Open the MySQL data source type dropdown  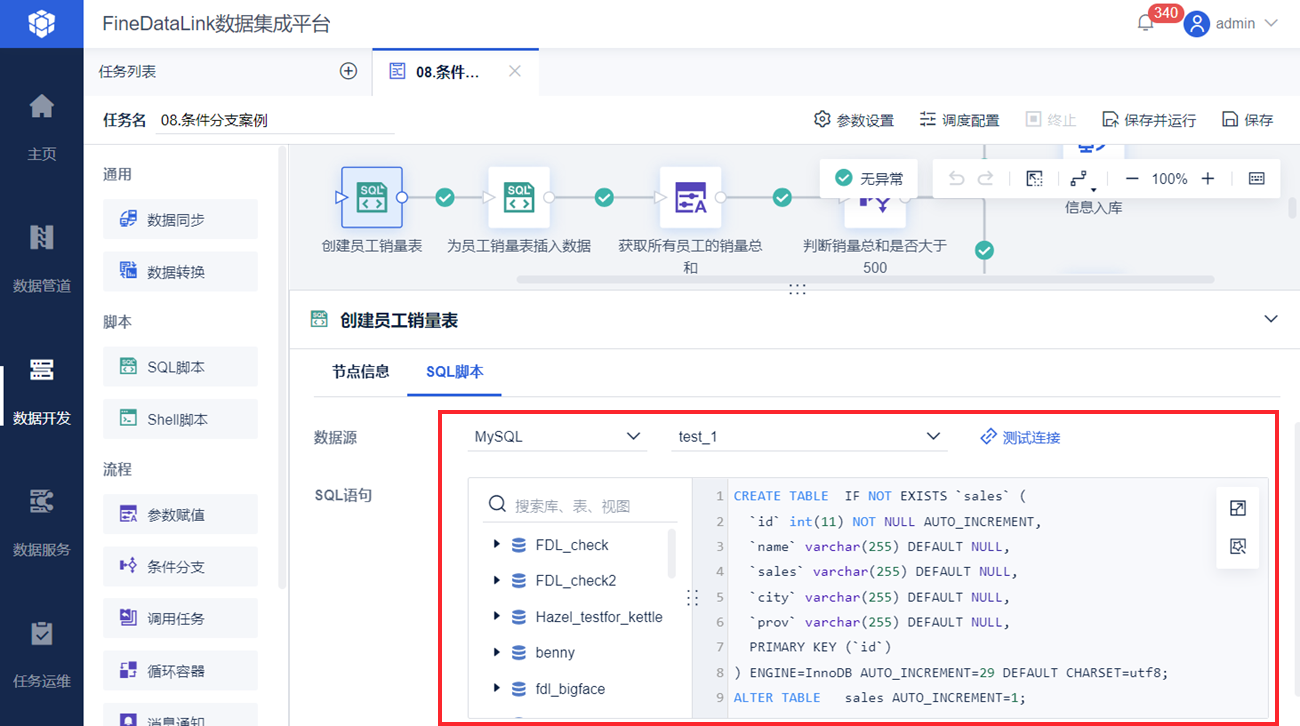558,437
